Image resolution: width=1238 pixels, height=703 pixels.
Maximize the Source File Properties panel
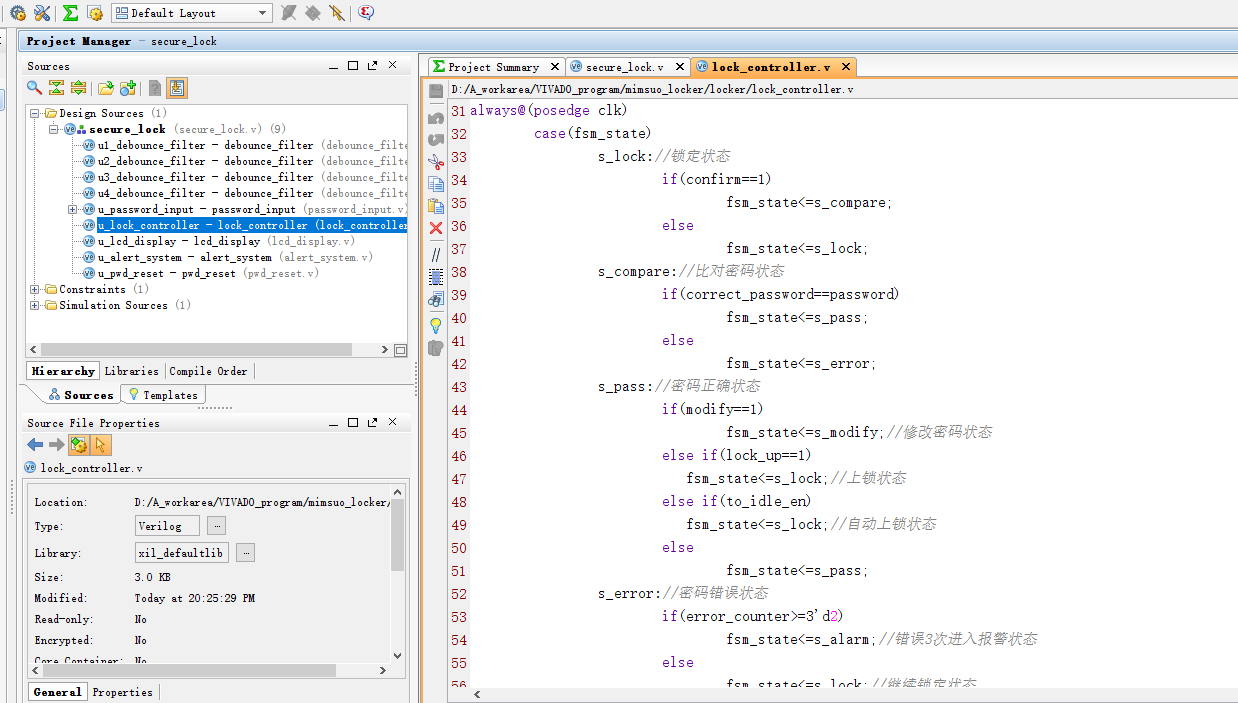click(353, 422)
